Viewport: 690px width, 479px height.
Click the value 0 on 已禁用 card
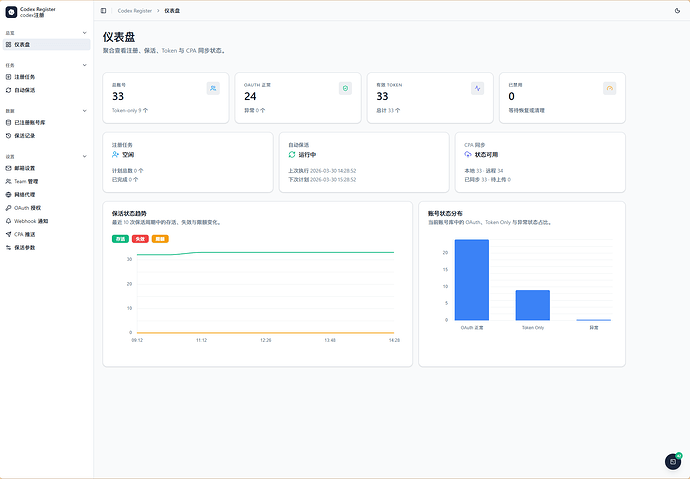pyautogui.click(x=511, y=96)
